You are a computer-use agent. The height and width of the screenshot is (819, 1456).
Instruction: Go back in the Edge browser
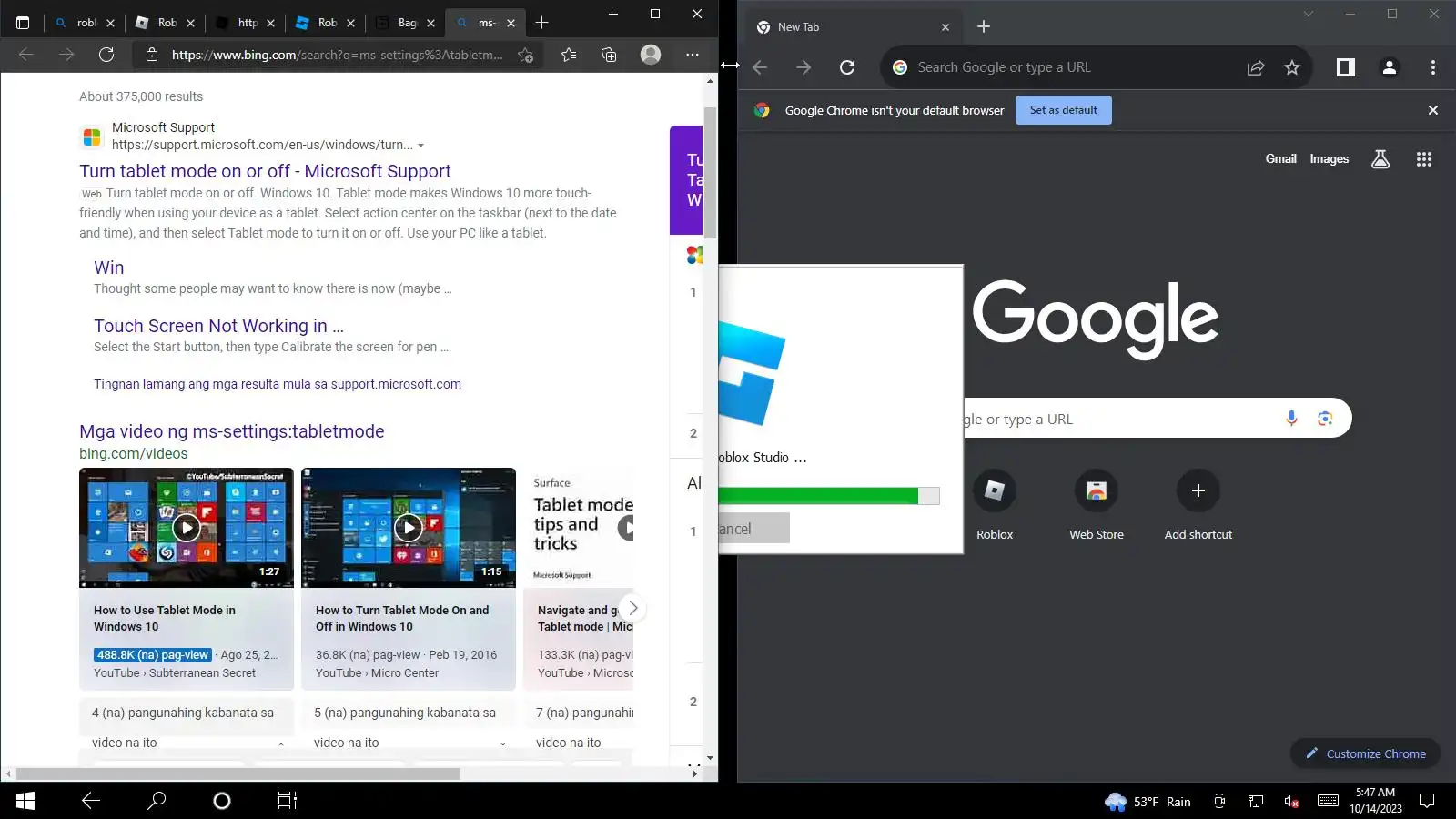26,55
